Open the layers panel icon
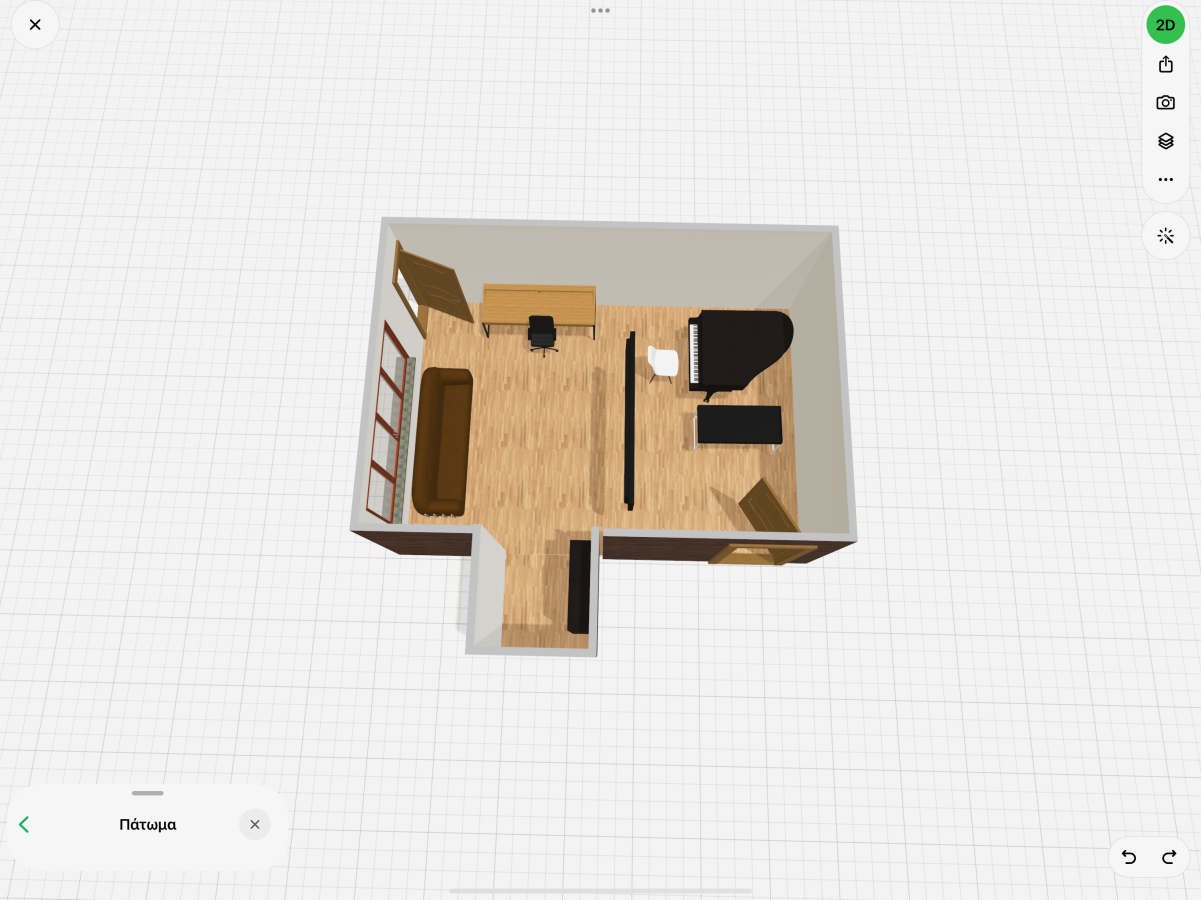The image size is (1201, 900). coord(1165,141)
